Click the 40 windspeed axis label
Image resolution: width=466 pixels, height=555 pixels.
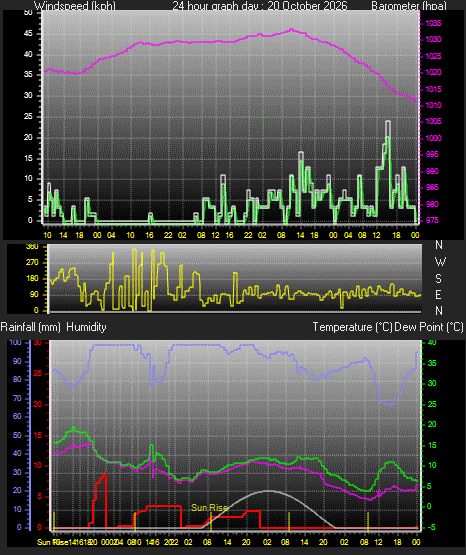(x=28, y=54)
